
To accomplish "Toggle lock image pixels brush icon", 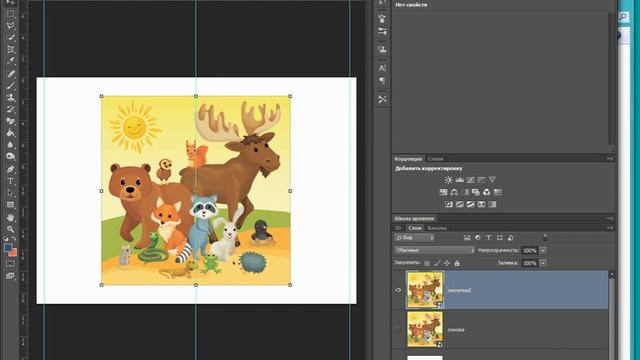I will 437,263.
